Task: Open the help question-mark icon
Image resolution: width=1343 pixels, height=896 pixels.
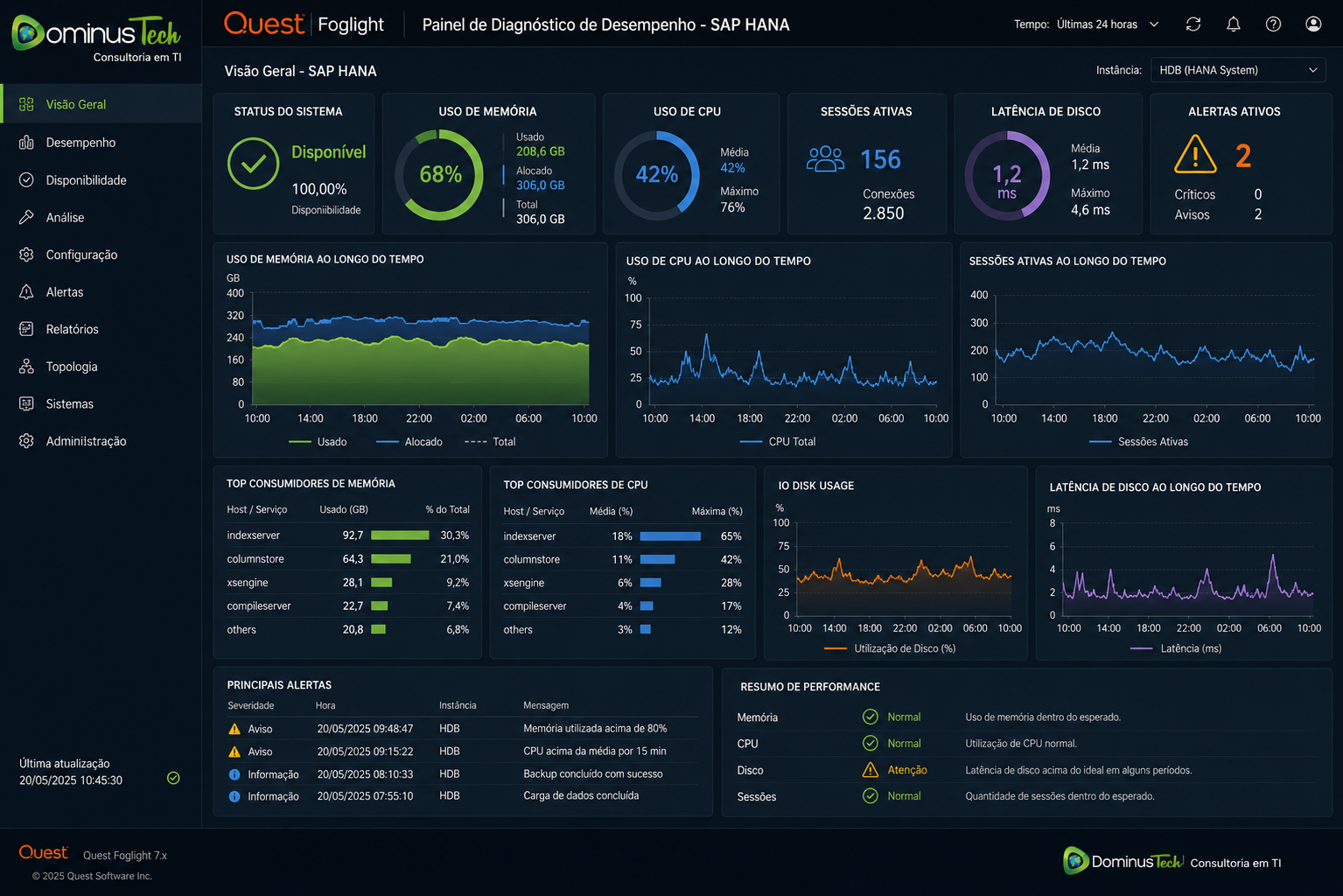Action: [1274, 24]
